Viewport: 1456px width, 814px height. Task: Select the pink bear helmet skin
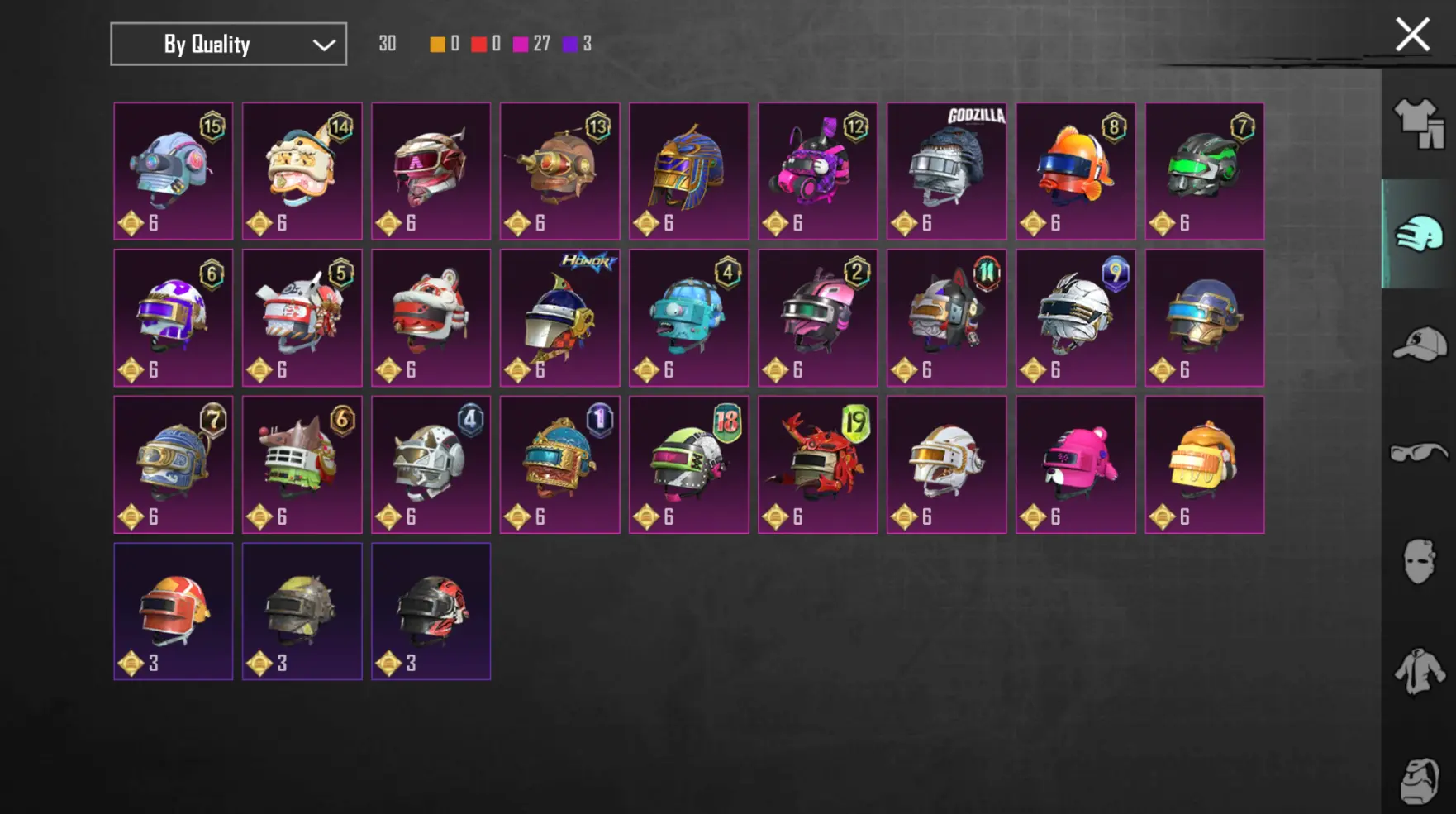tap(1076, 464)
